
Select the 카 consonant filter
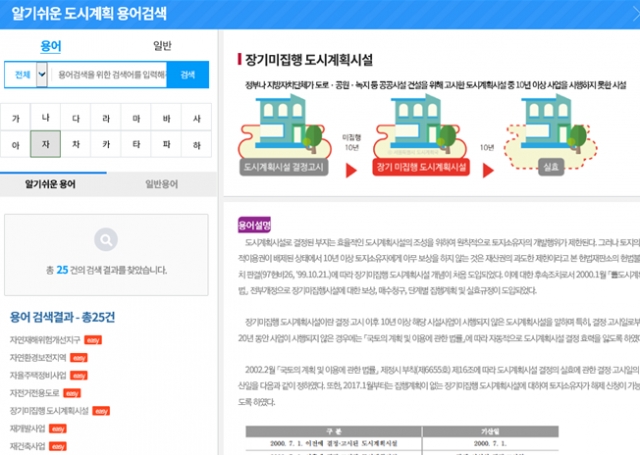106,144
